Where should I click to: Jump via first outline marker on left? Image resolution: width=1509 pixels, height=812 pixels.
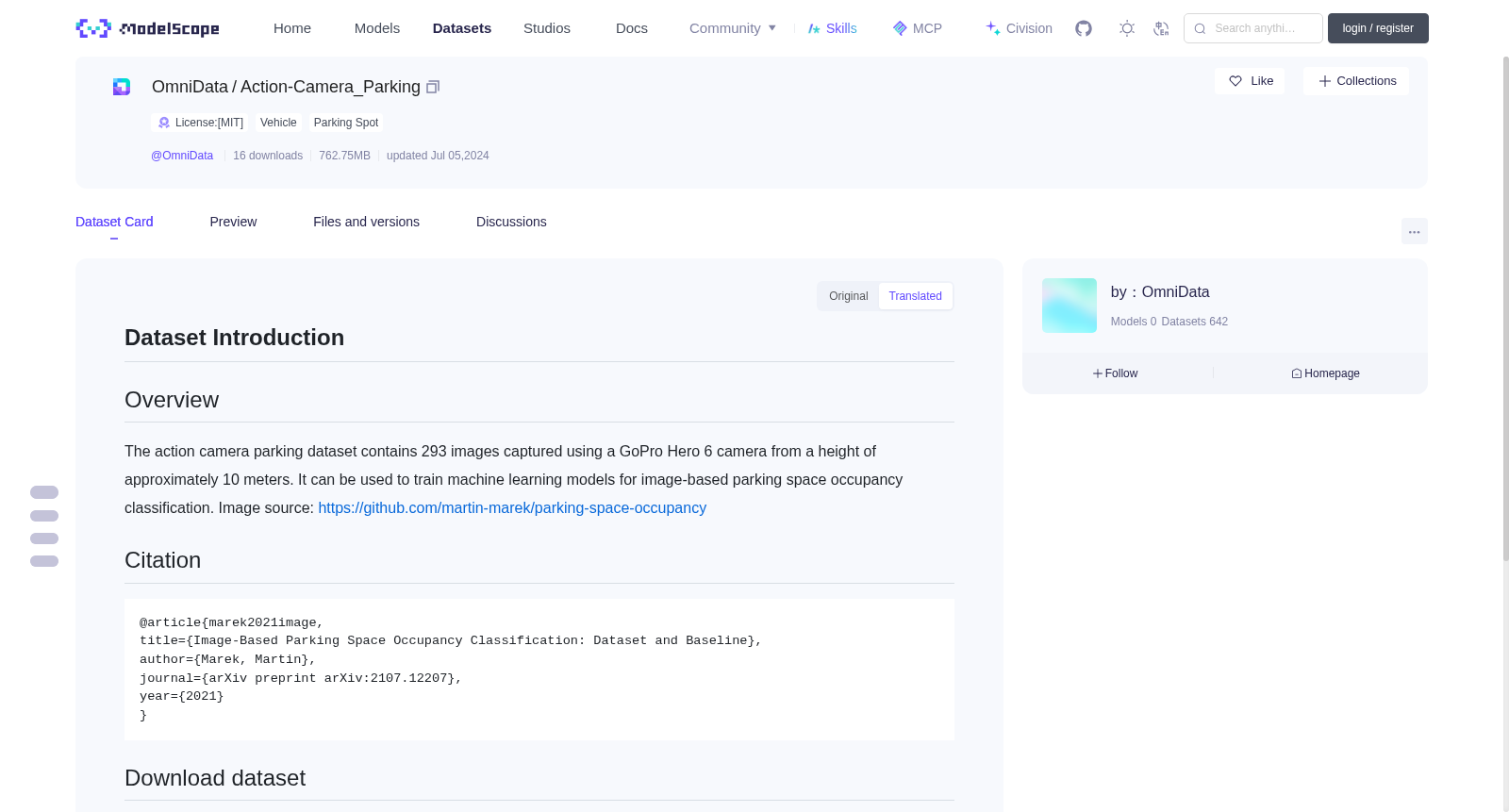(x=44, y=492)
